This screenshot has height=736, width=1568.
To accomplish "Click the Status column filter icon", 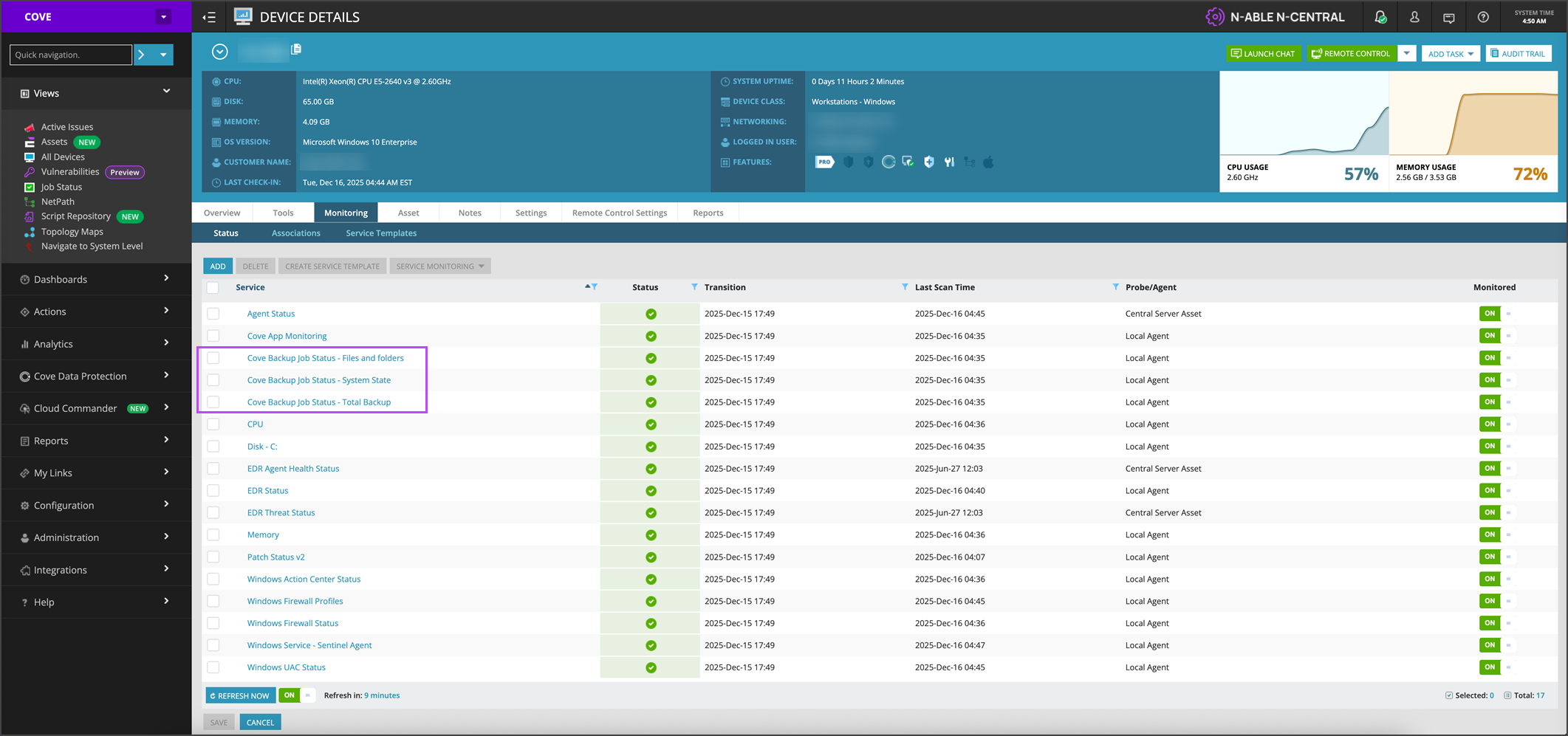I will pos(694,286).
